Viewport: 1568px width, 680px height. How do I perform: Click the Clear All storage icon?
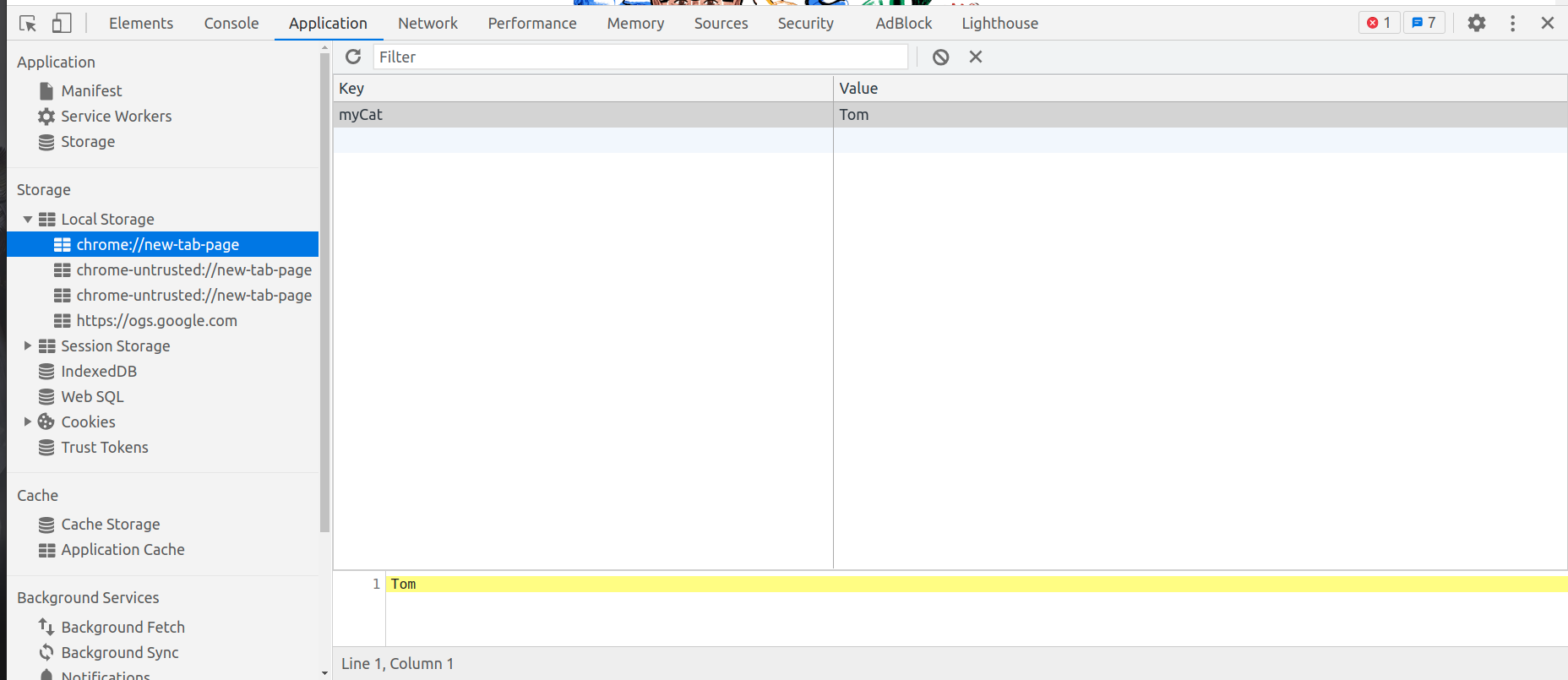click(x=940, y=57)
